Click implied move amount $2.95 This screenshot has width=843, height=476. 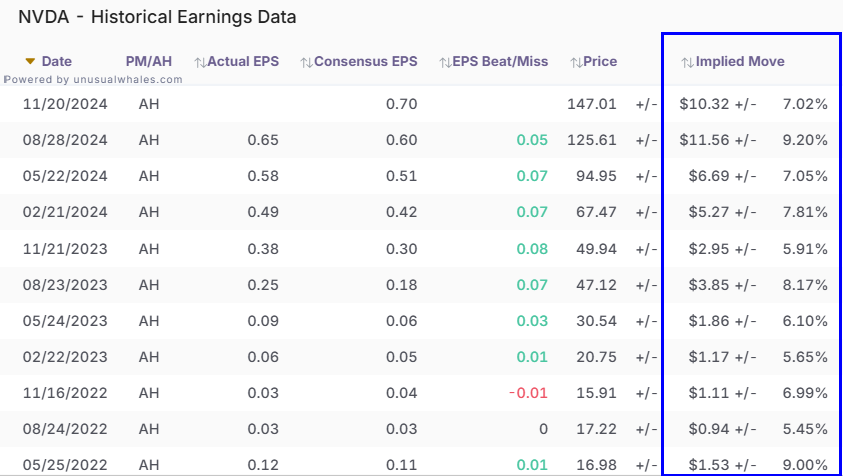pos(709,249)
